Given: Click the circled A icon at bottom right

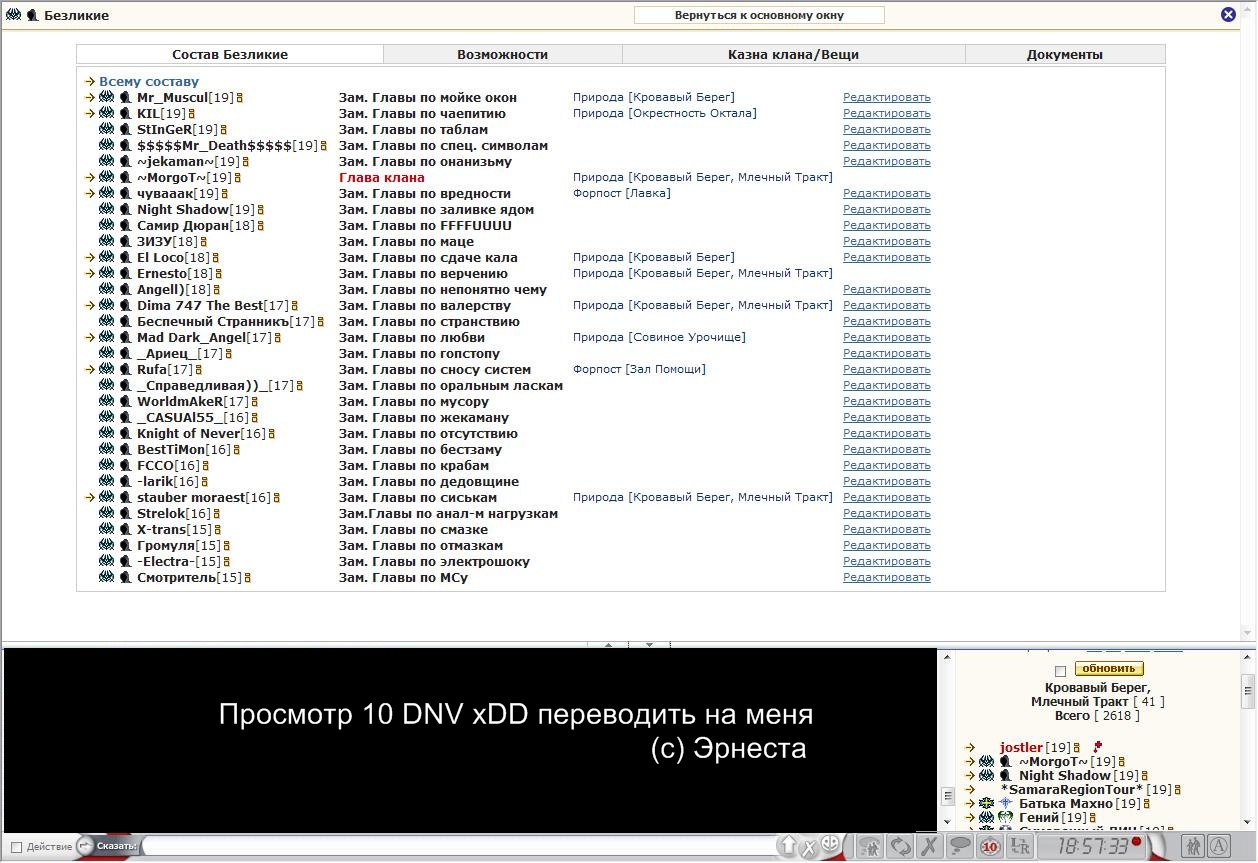Looking at the screenshot, I should click(x=1218, y=846).
